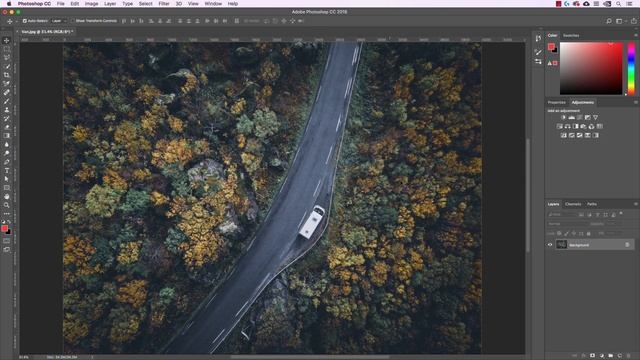The image size is (640, 360).
Task: Toggle Lock position in Layers panel
Action: click(573, 233)
